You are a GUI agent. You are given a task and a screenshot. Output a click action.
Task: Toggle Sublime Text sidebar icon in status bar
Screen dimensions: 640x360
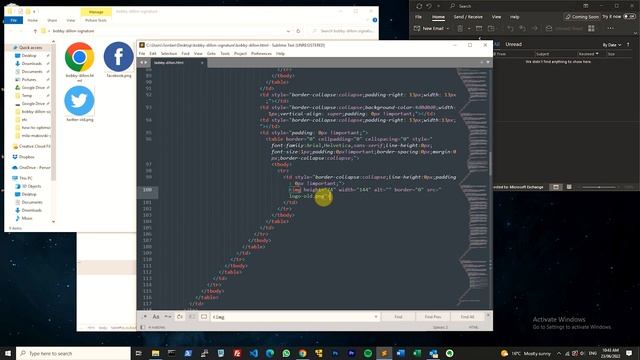click(142, 327)
